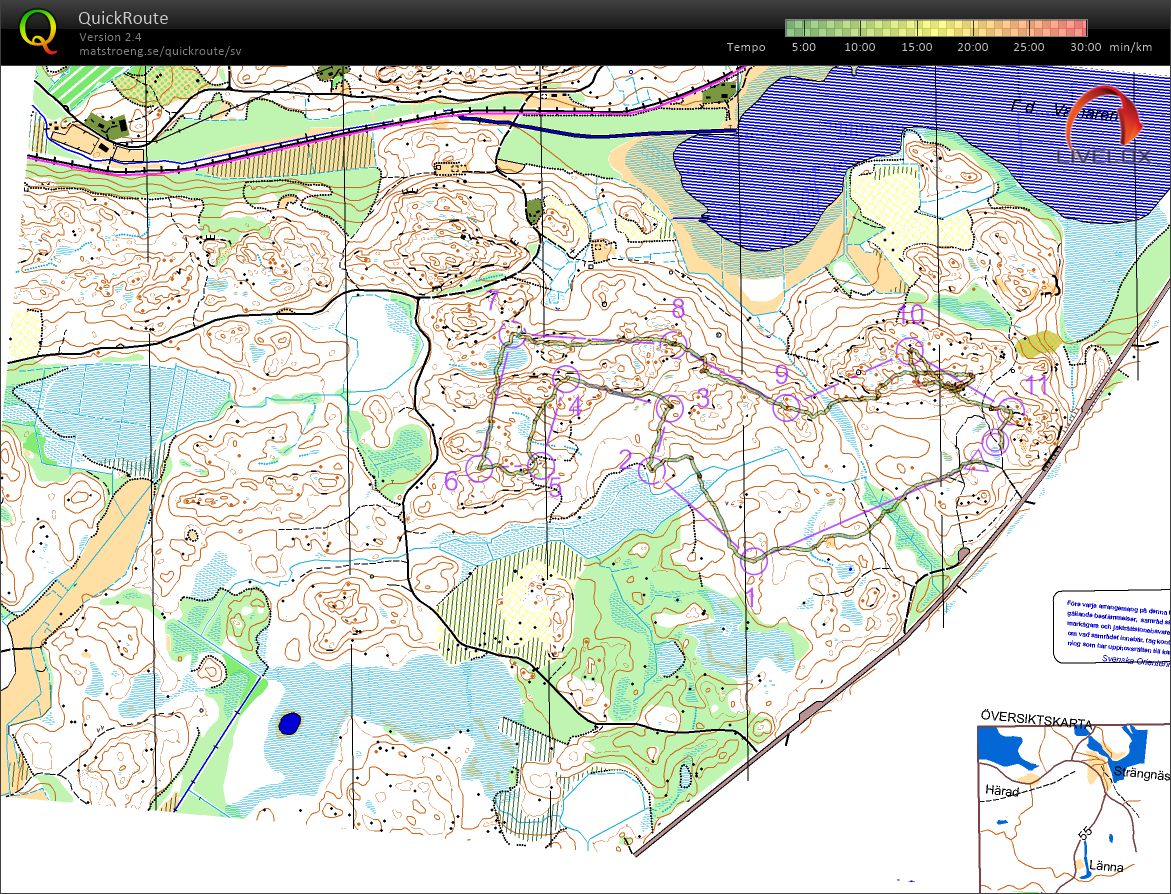Click the 30:00 tempo value
Image resolution: width=1171 pixels, height=894 pixels.
click(1085, 47)
